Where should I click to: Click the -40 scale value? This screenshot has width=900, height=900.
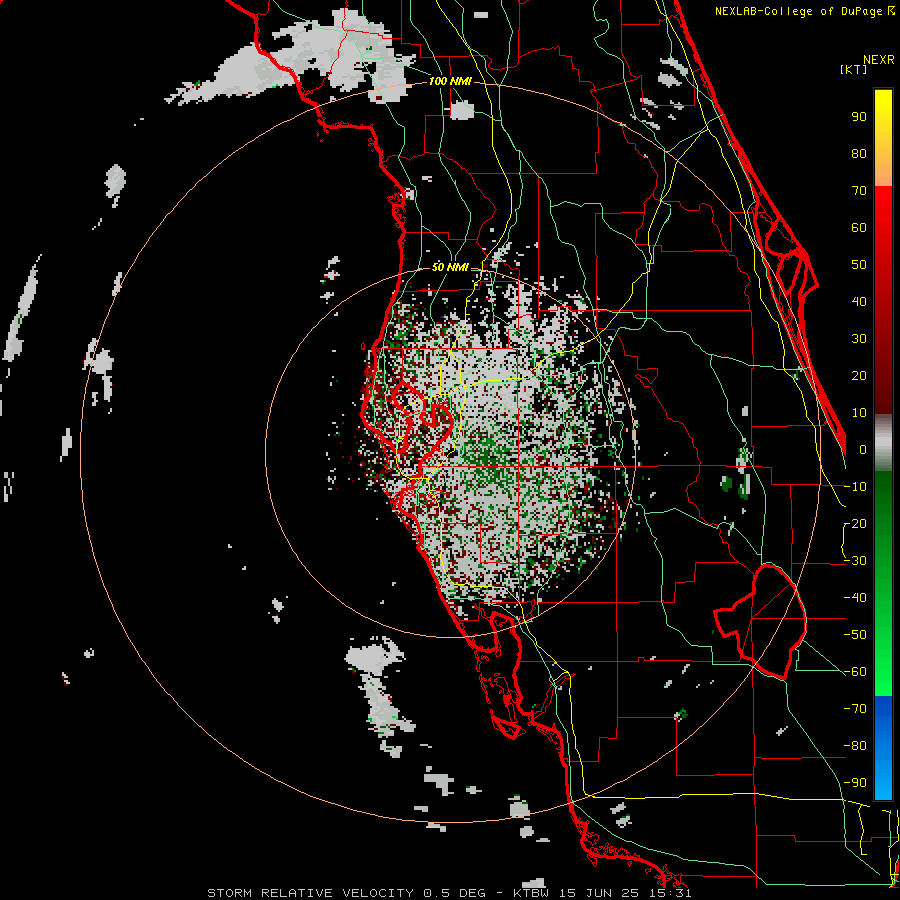tap(855, 598)
